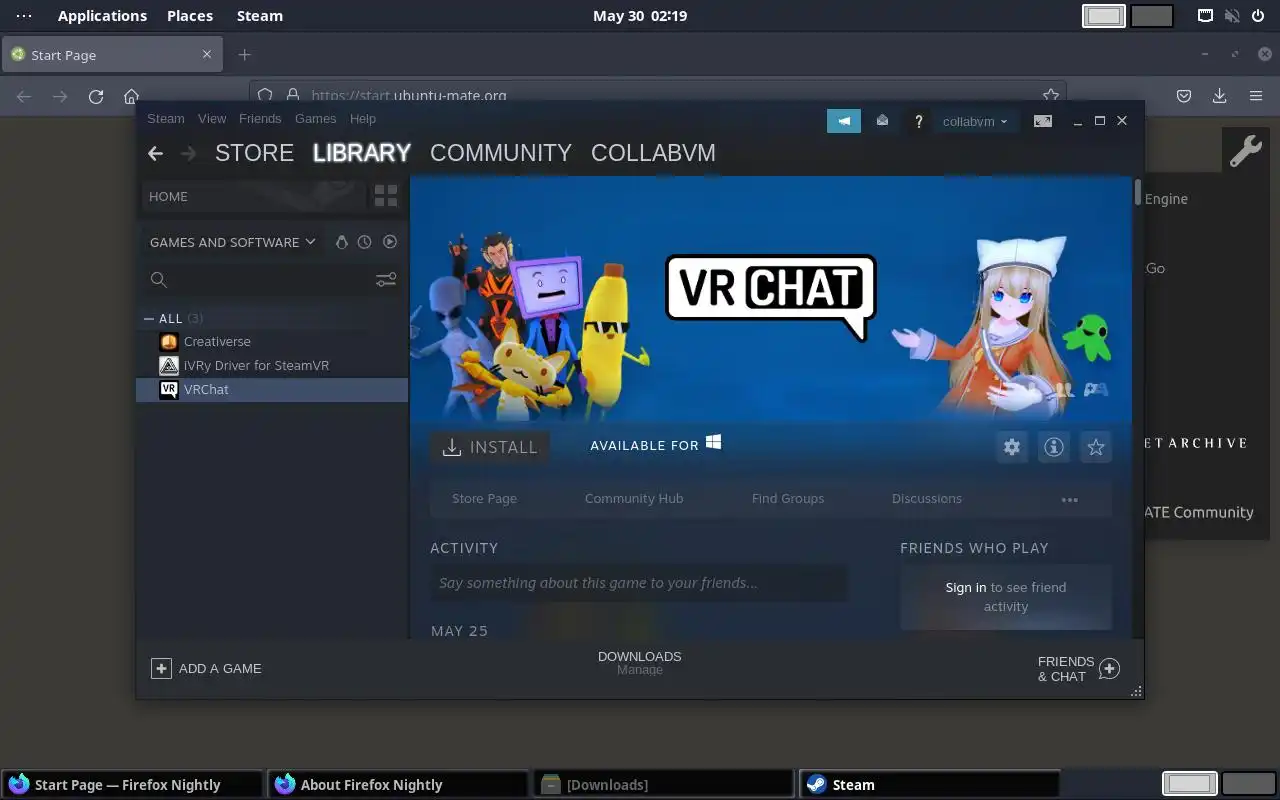The width and height of the screenshot is (1280, 800).
Task: Open VRChat game info icon
Action: point(1054,447)
